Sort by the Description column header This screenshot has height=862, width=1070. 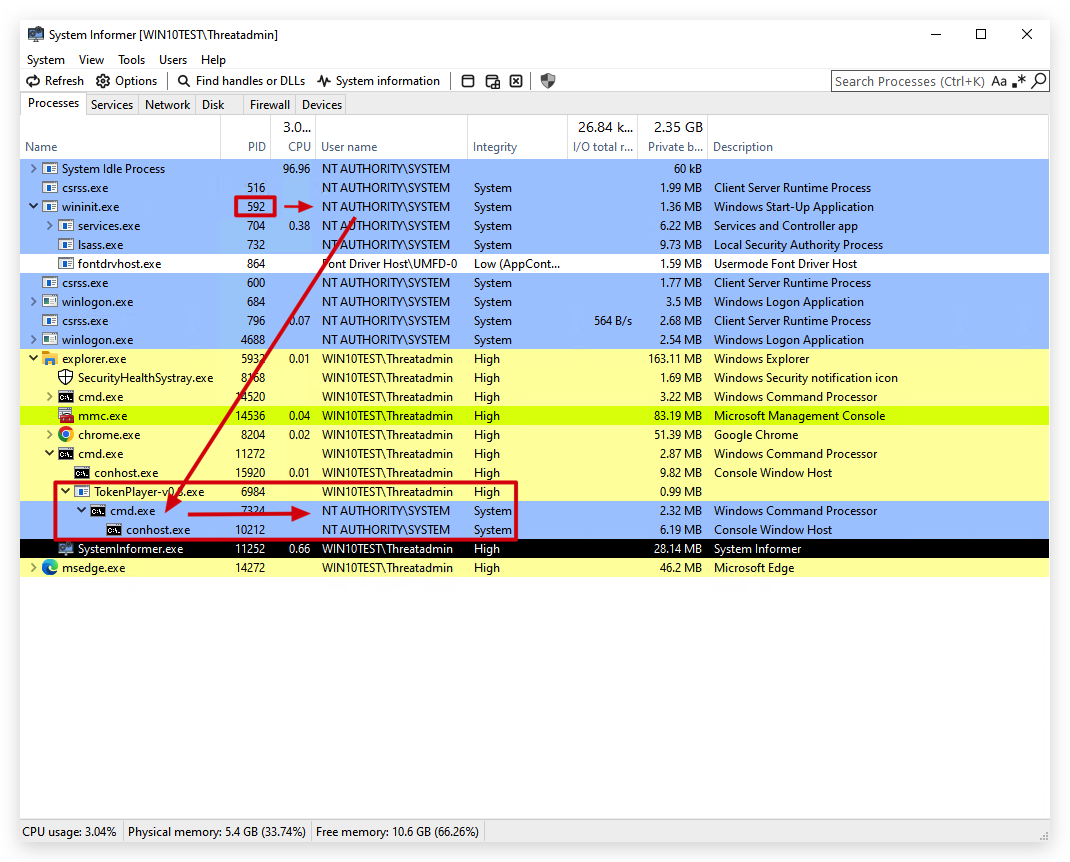click(878, 147)
